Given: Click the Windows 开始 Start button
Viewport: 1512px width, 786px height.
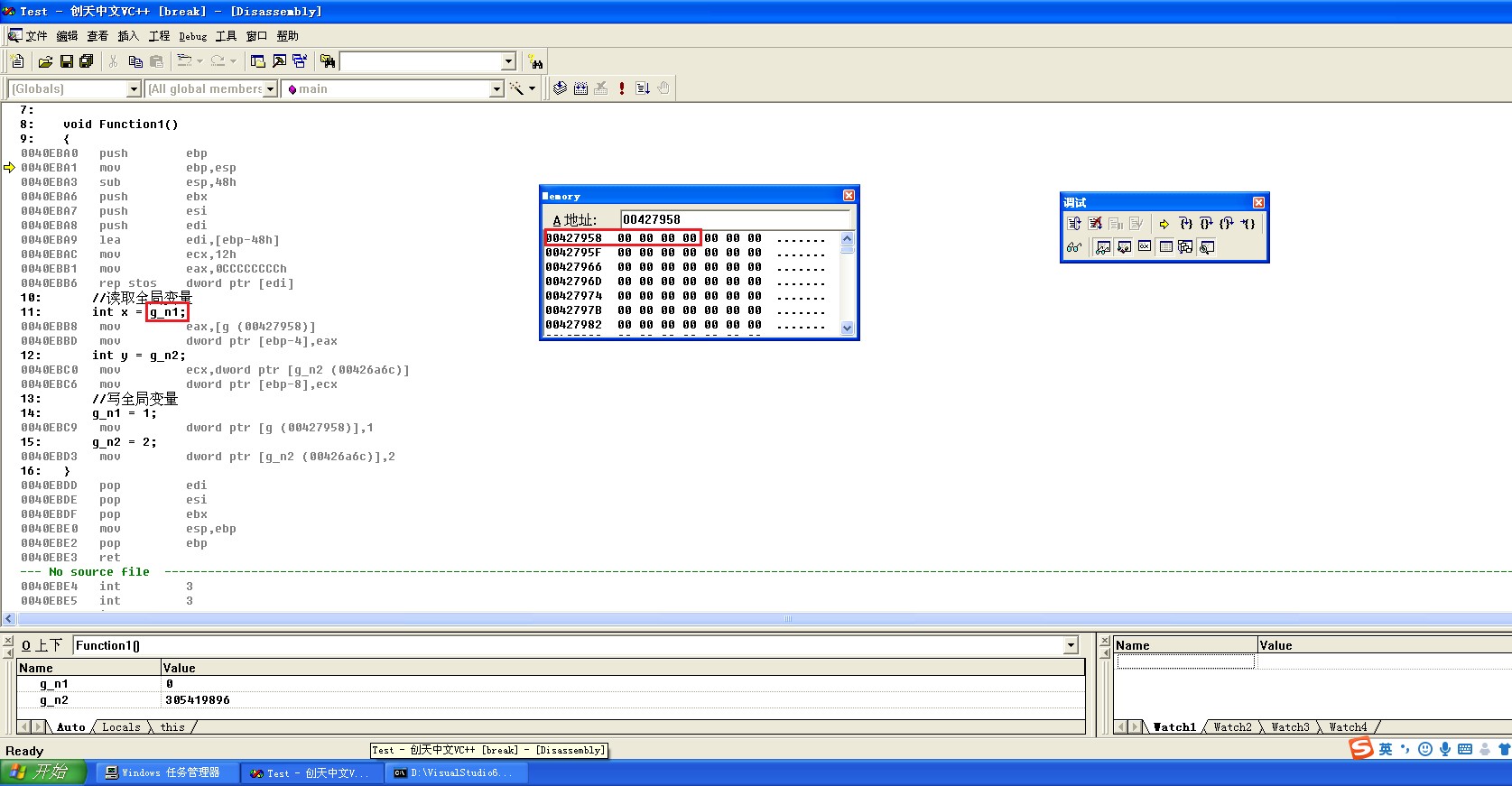Looking at the screenshot, I should click(42, 772).
